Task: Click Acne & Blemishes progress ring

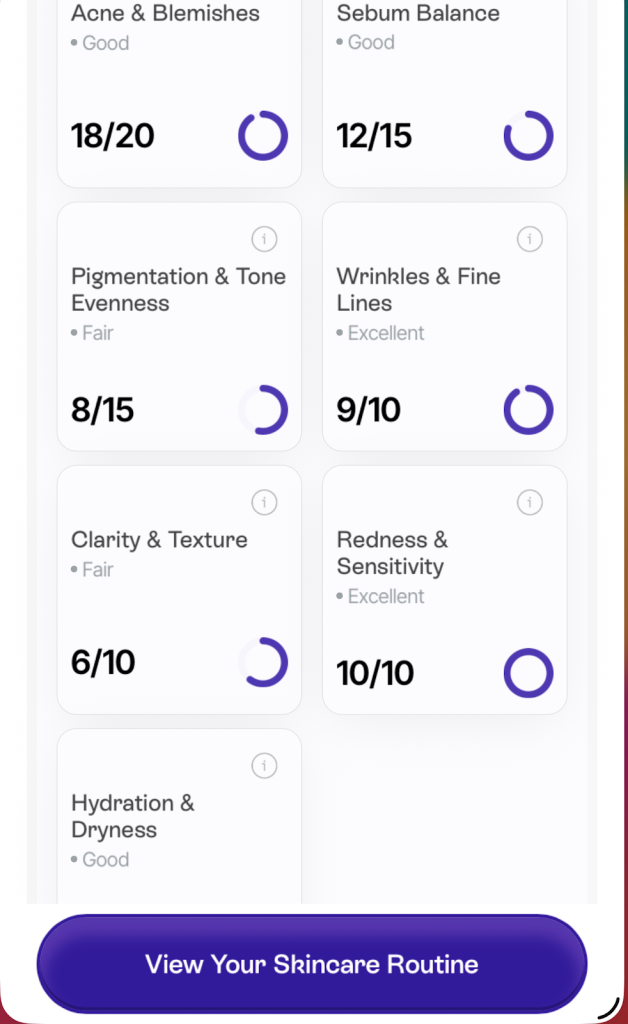Action: coord(263,136)
